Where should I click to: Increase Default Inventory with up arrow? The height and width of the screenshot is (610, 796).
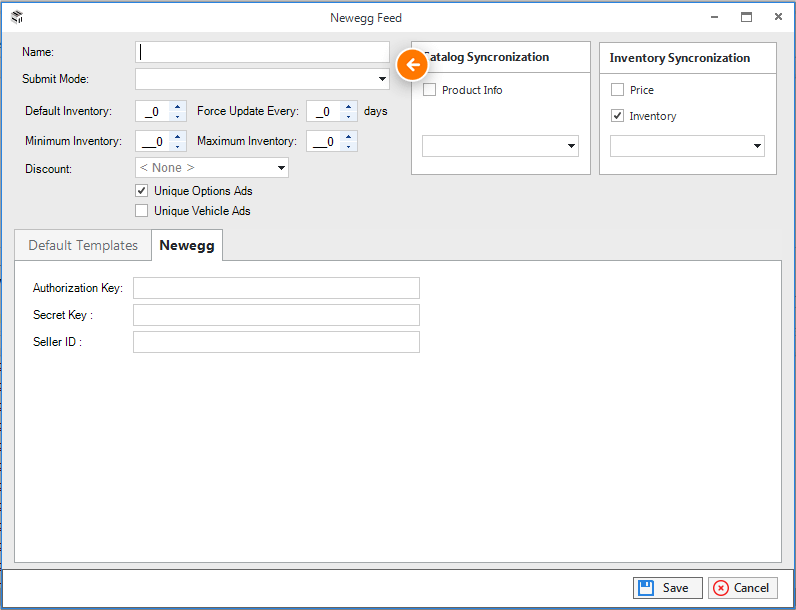pyautogui.click(x=178, y=107)
